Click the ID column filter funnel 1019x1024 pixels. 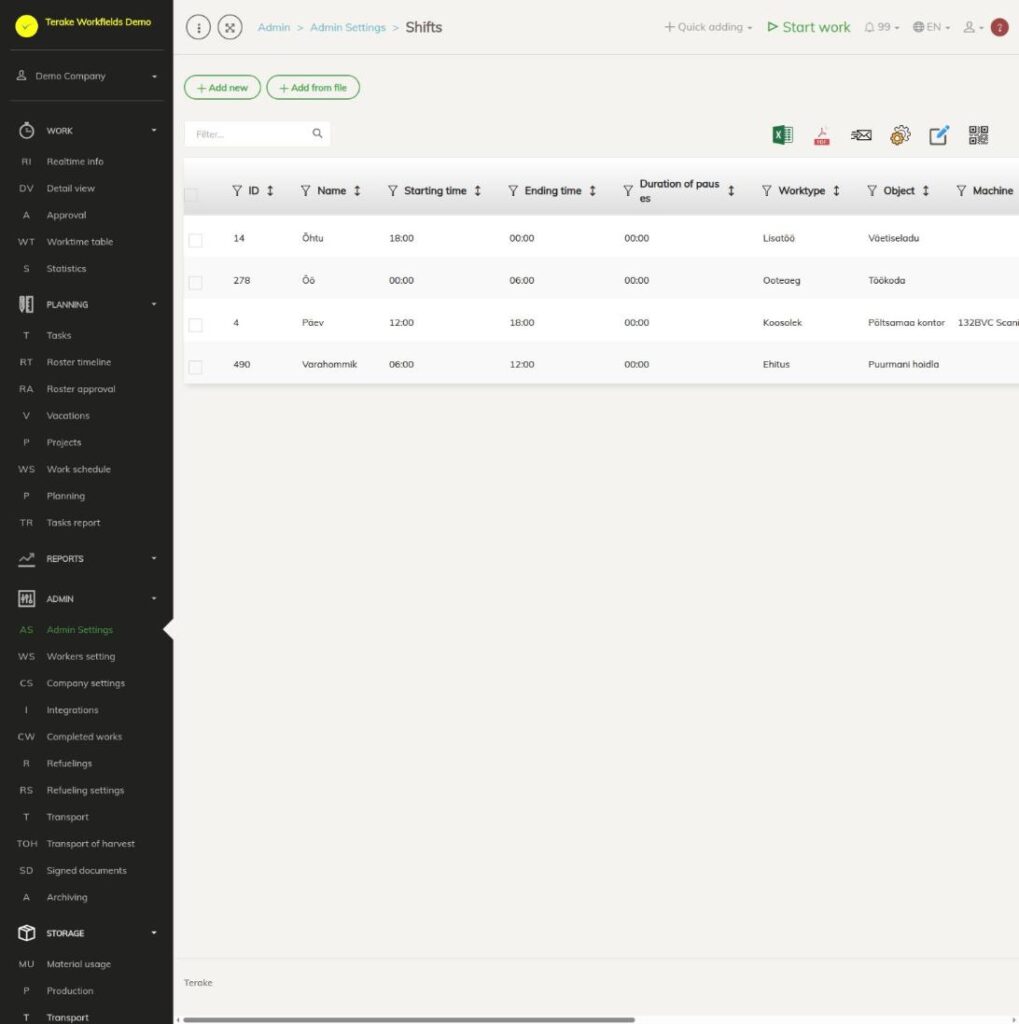237,191
